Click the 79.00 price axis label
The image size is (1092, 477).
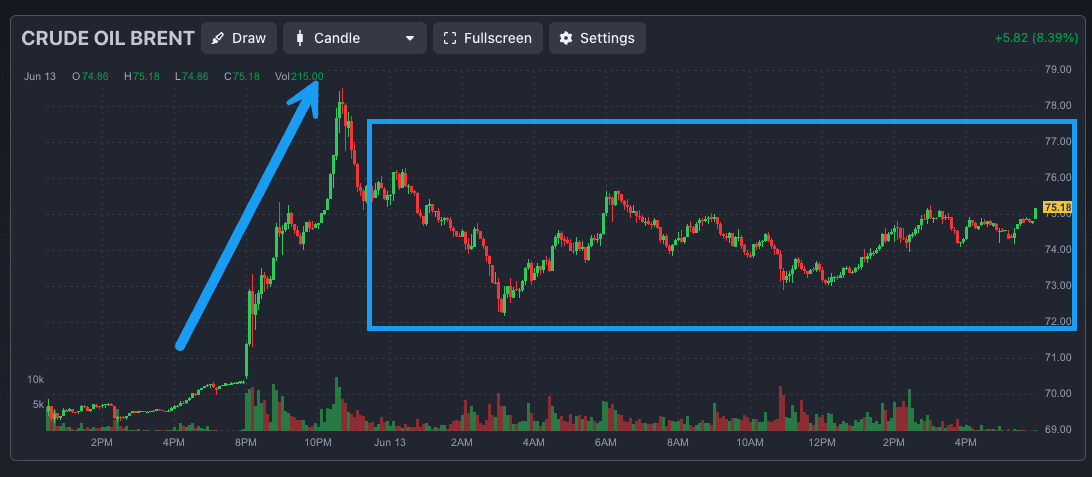pyautogui.click(x=1057, y=70)
